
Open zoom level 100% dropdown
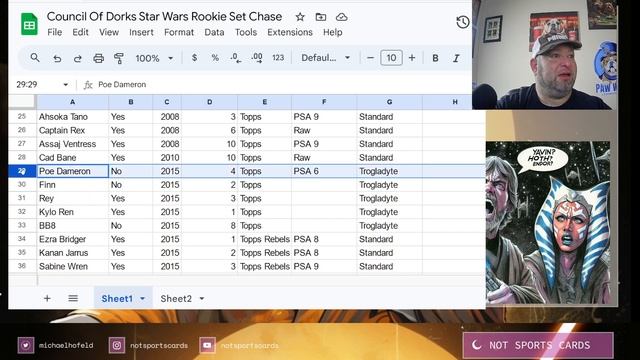tap(154, 58)
